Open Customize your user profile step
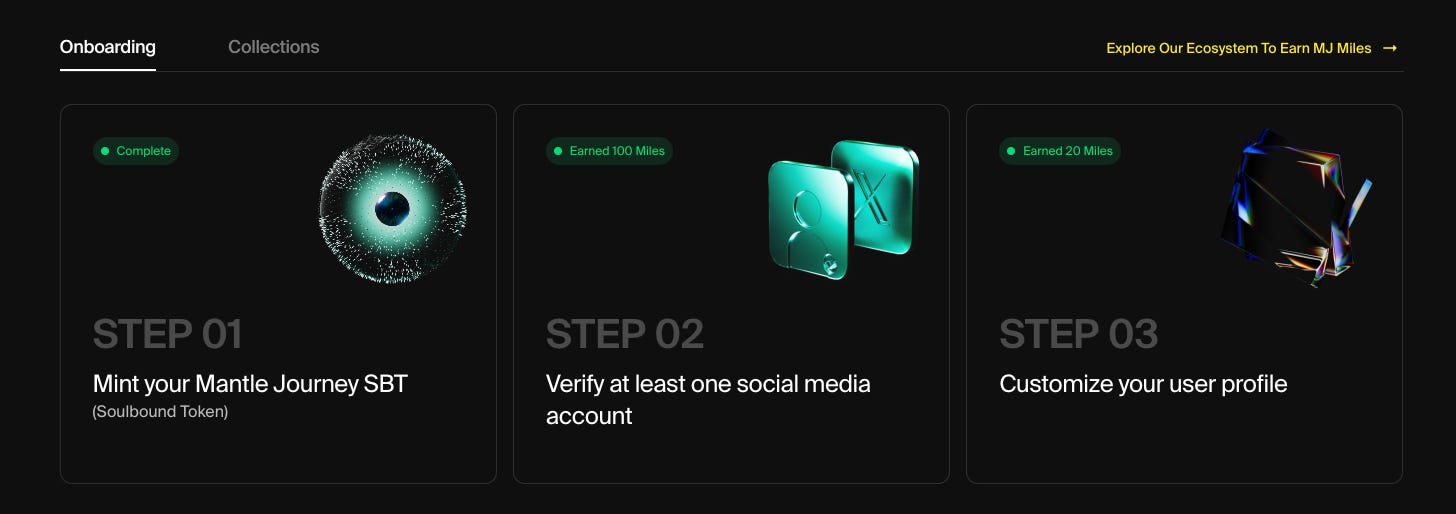The image size is (1456, 514). click(1143, 384)
